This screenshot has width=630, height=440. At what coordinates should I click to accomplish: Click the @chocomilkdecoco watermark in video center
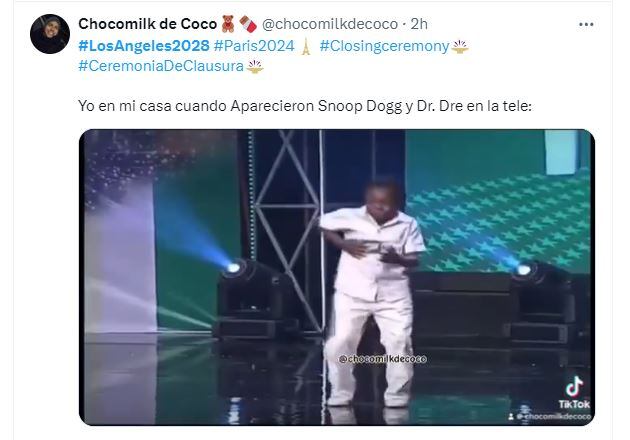(x=382, y=359)
